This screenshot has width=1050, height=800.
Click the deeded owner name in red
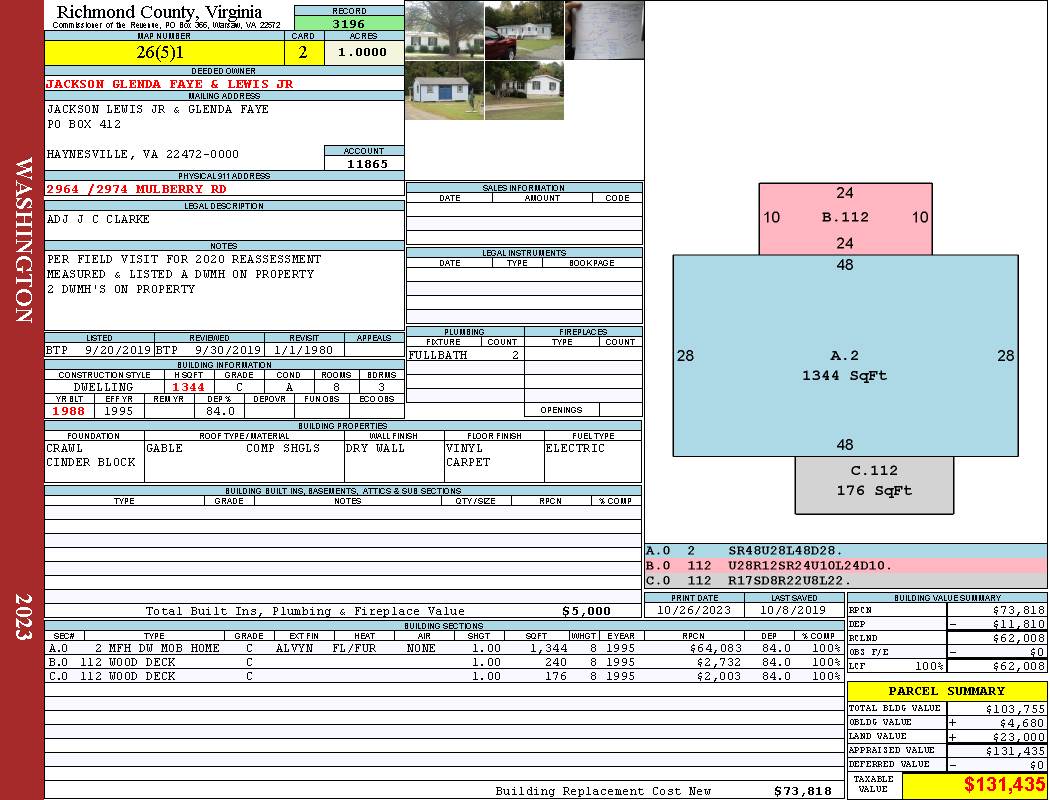(x=170, y=84)
